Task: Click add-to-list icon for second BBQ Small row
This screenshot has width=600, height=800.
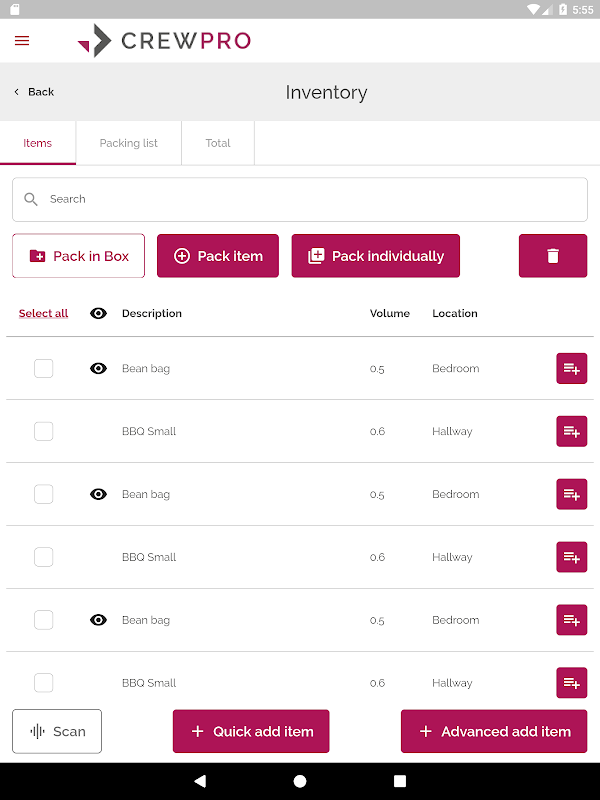Action: point(571,558)
